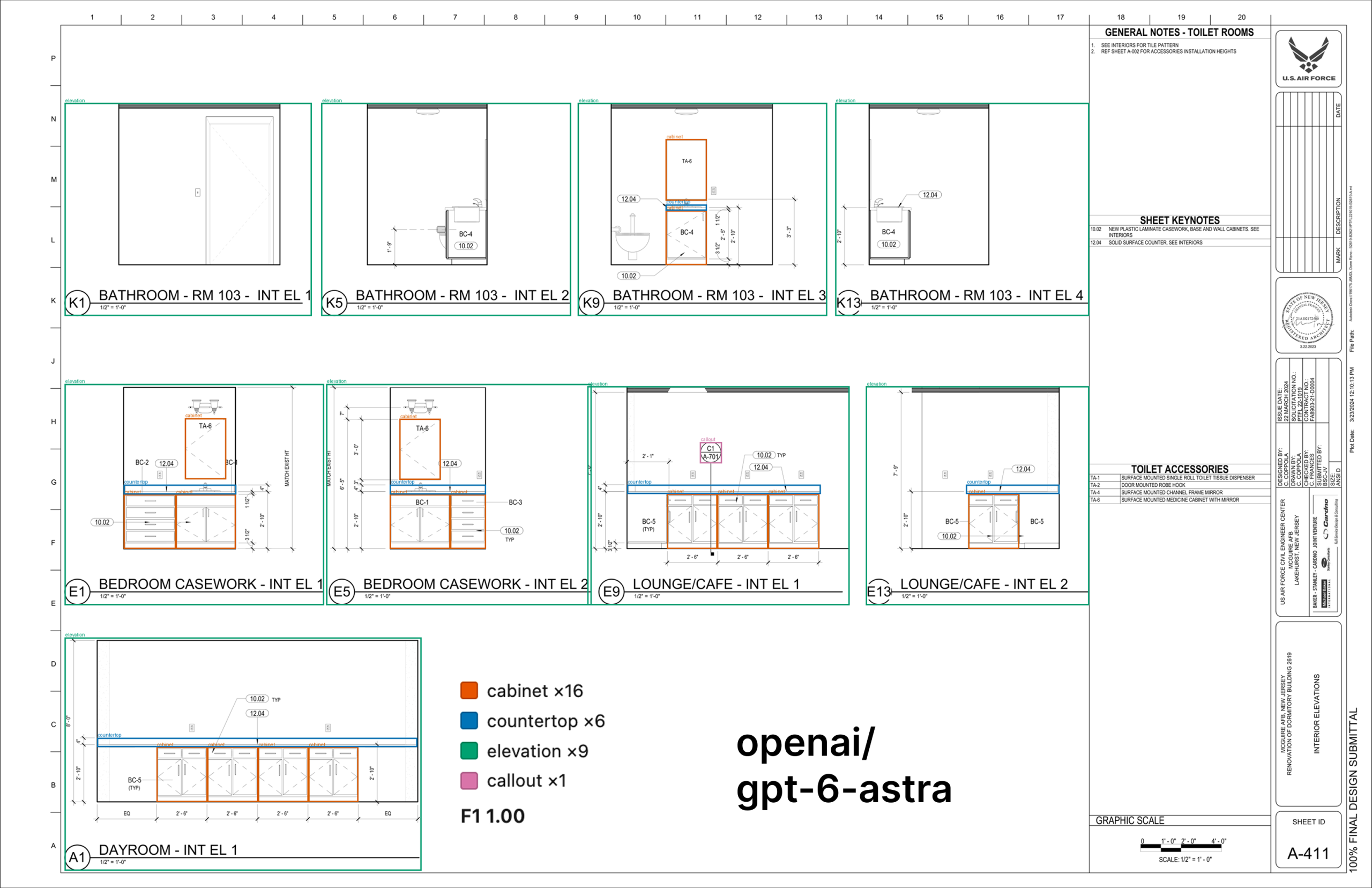Click the 'LOUNGE/CAFE - INT EL 2' title
This screenshot has width=1372, height=888.
pos(983,584)
